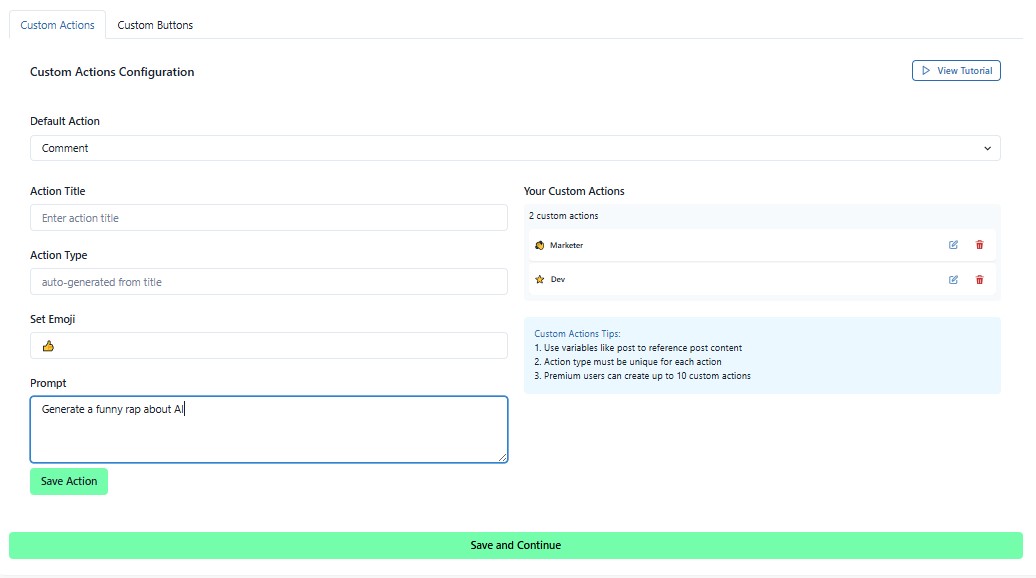Delete the Marketer action via trash icon
This screenshot has height=578, width=1036.
tap(979, 244)
